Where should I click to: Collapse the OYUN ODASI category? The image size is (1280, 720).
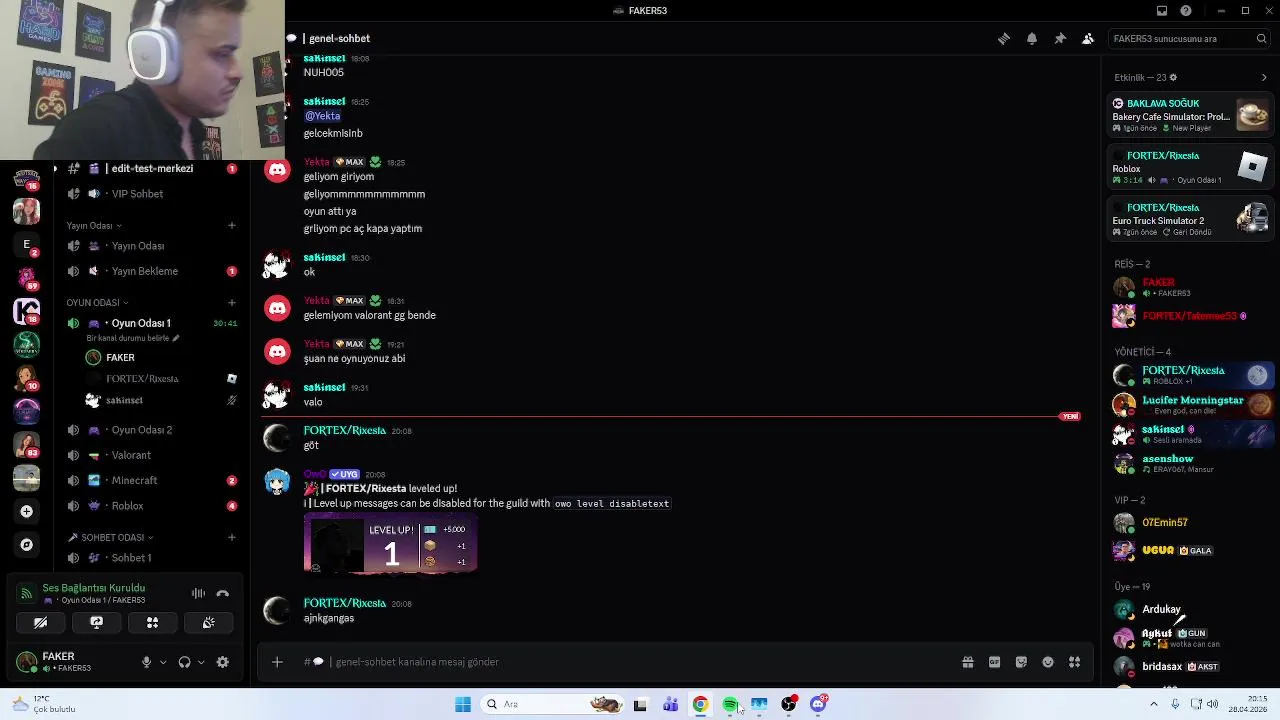pos(97,303)
